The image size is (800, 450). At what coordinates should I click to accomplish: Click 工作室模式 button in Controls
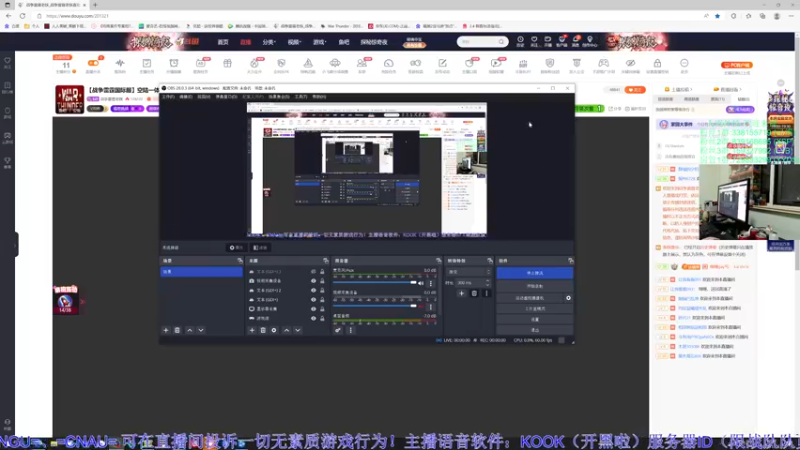pyautogui.click(x=535, y=309)
